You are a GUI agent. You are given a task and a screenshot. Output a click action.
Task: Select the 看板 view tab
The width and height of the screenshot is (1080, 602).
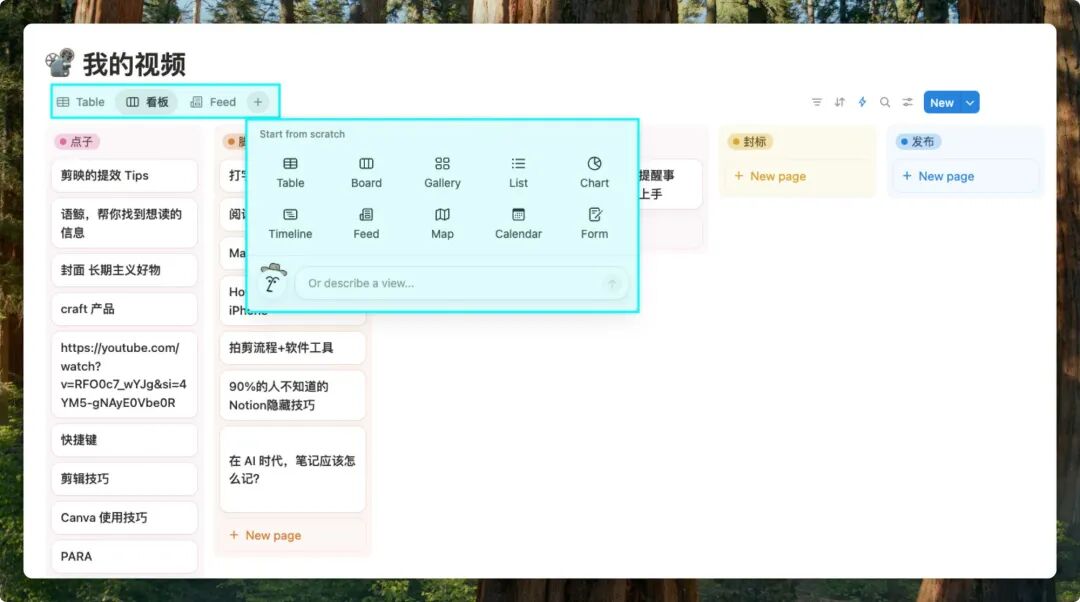[x=147, y=102]
